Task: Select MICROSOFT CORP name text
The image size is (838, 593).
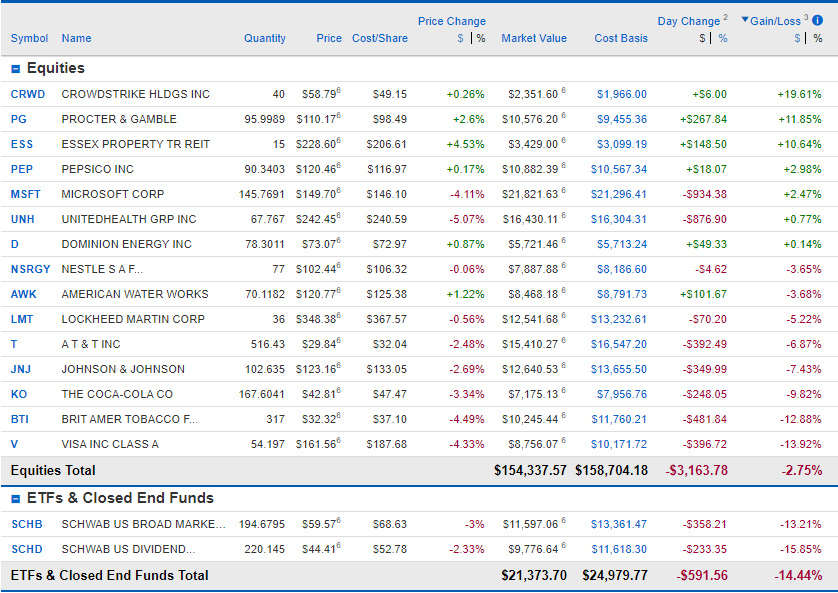Action: [113, 194]
